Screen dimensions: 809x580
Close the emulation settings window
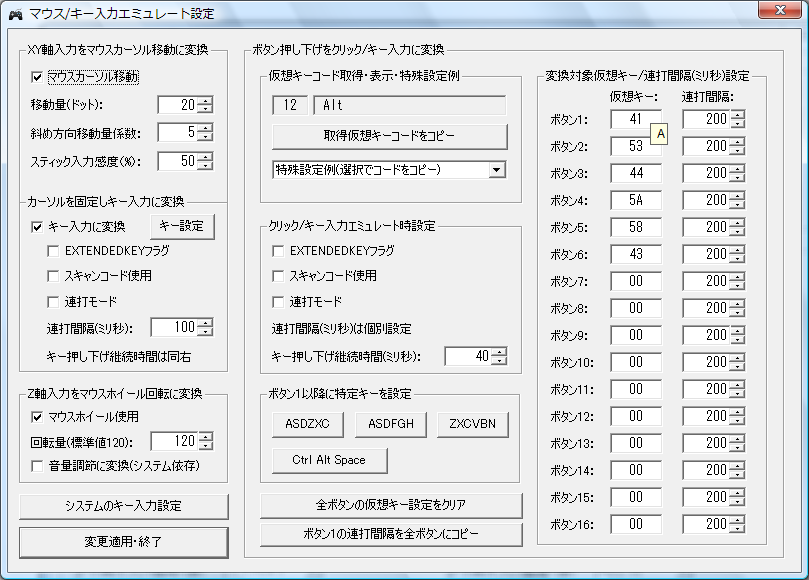point(773,12)
